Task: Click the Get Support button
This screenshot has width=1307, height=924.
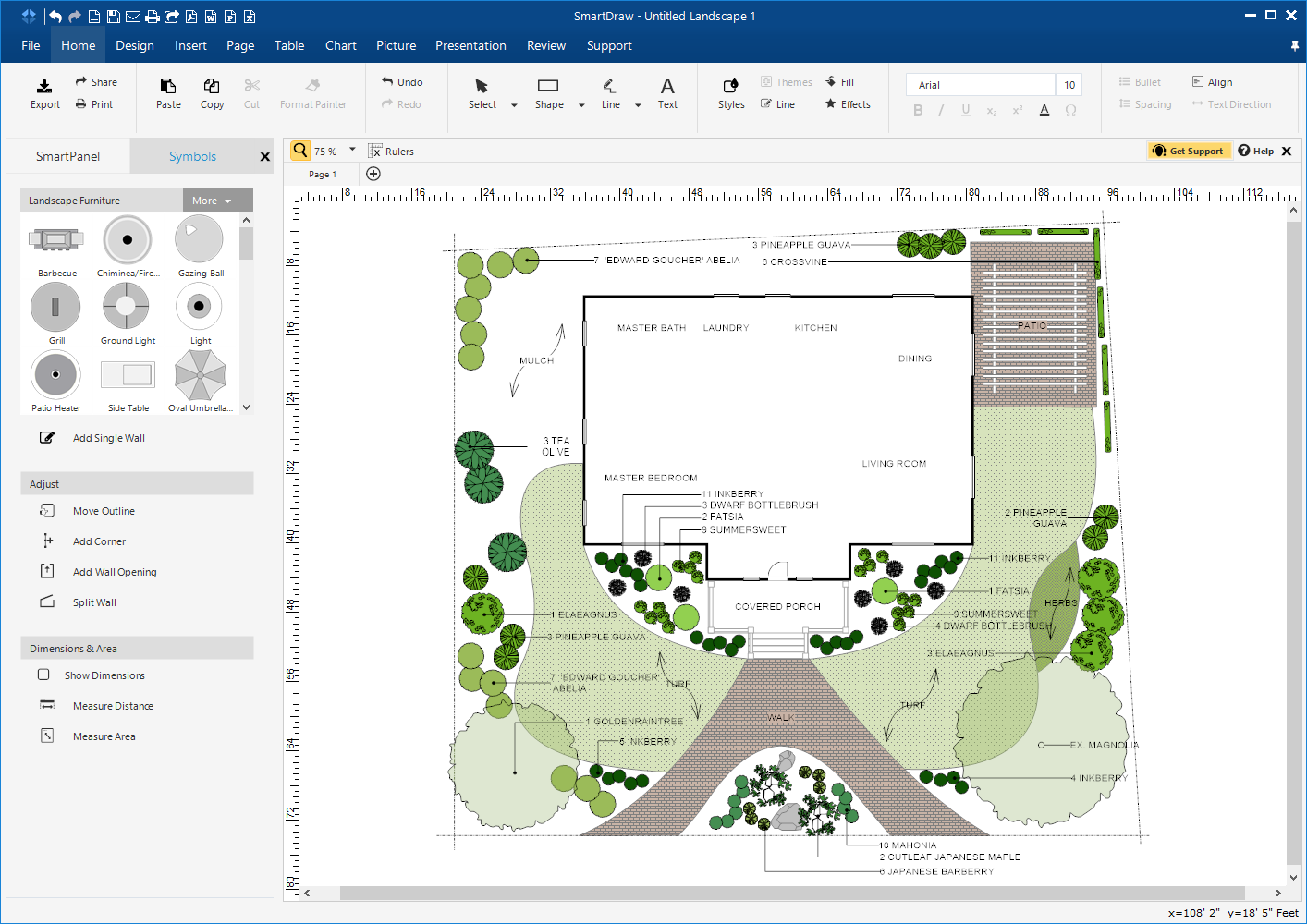Action: [1190, 150]
